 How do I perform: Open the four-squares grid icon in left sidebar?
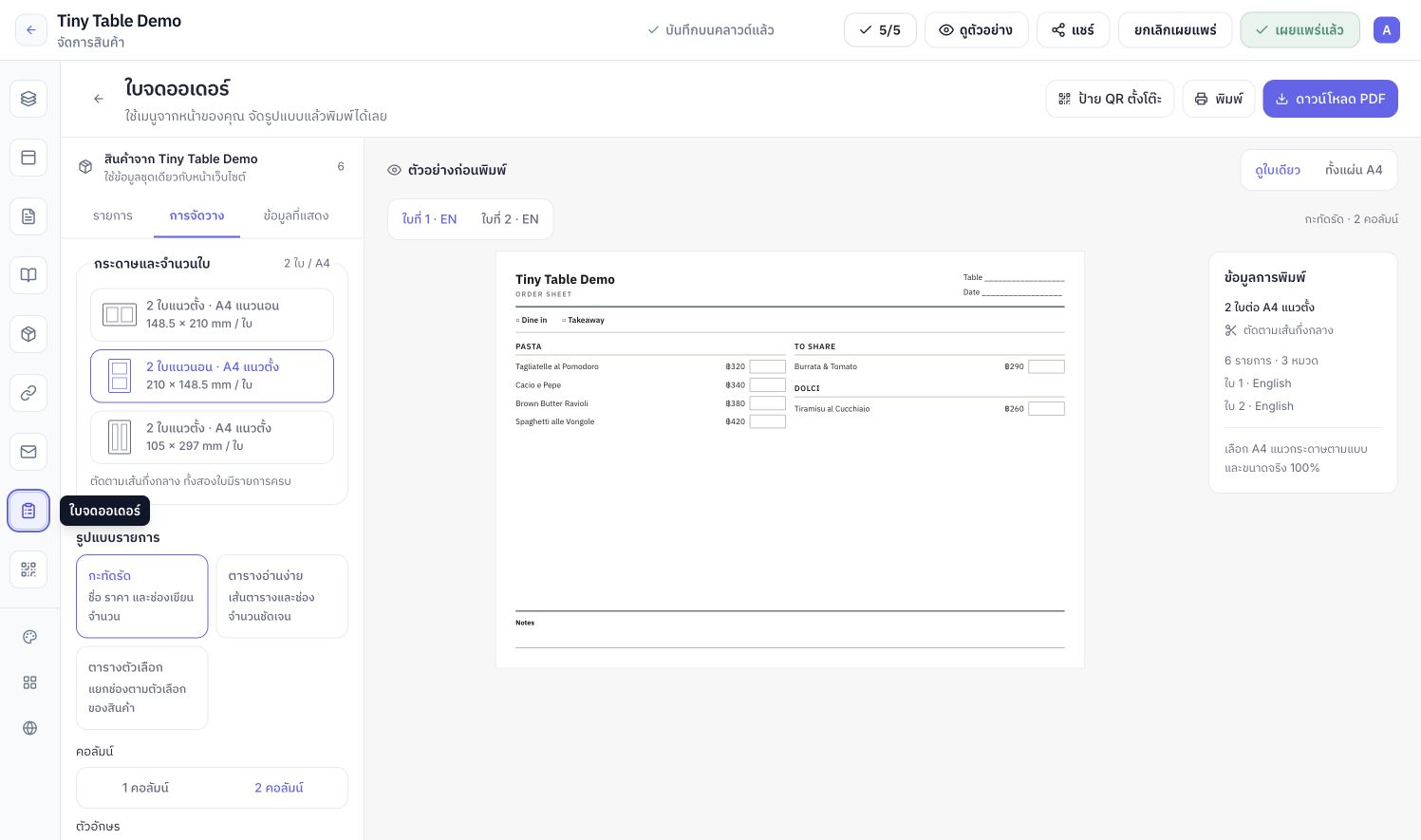coord(29,682)
